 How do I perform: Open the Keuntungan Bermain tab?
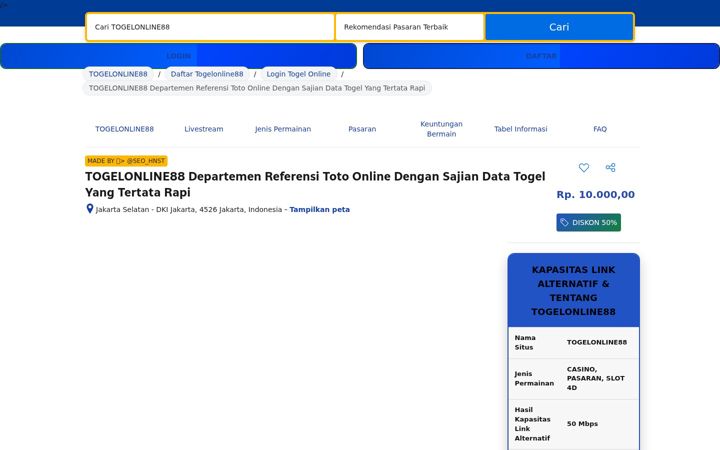[441, 129]
